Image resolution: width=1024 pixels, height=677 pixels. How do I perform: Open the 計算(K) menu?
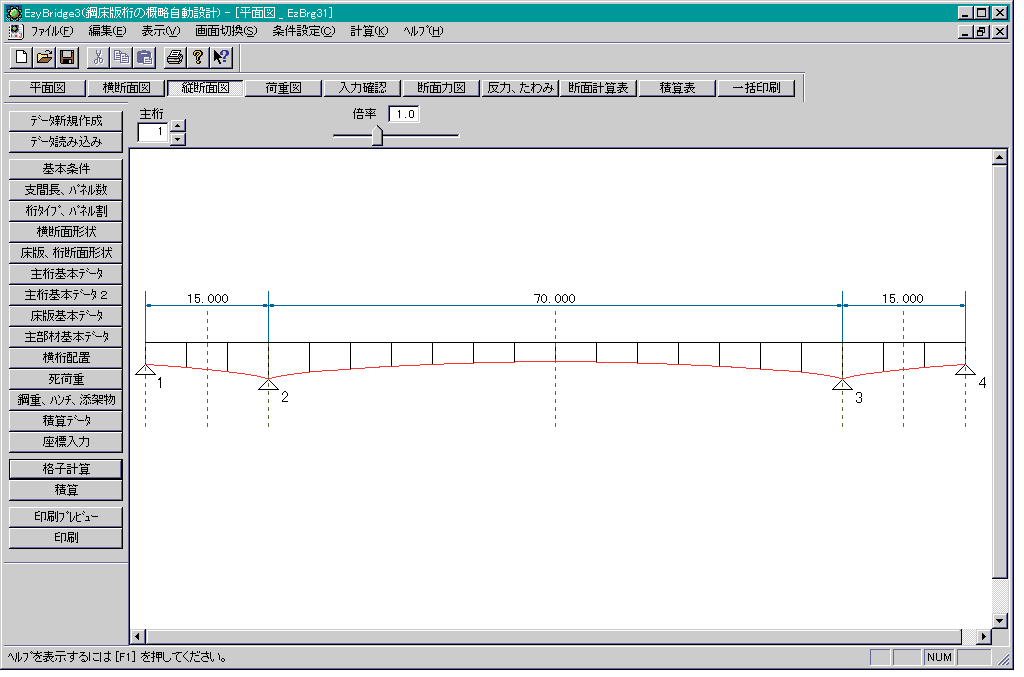[369, 31]
